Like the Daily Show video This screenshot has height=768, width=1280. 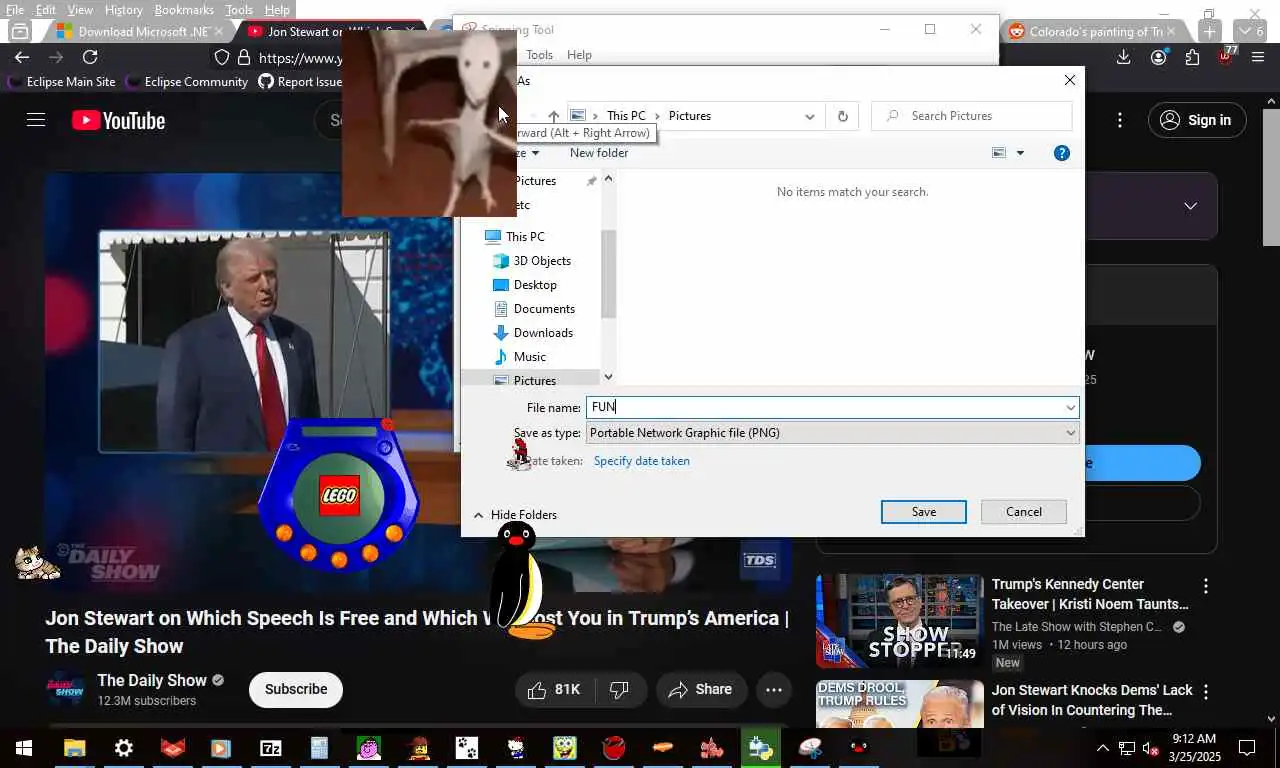pyautogui.click(x=554, y=690)
